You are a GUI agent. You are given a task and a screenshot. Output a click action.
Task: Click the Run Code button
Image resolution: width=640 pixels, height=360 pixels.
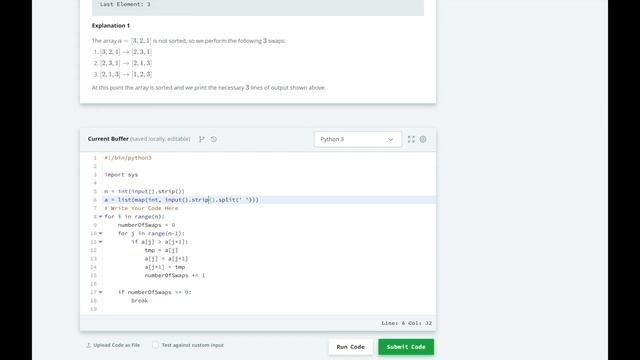click(351, 347)
